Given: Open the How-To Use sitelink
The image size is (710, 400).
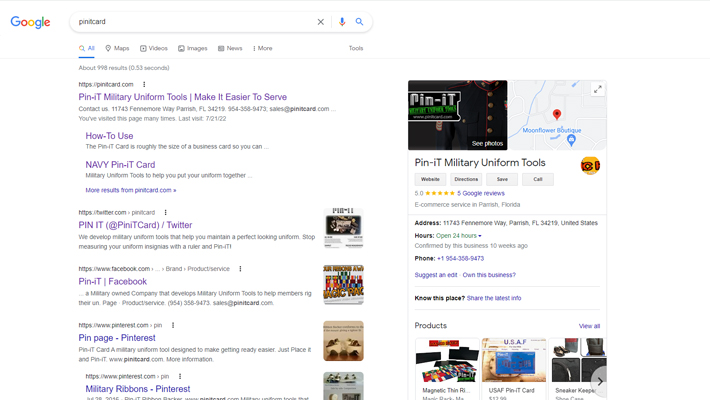Looking at the screenshot, I should pos(109,136).
